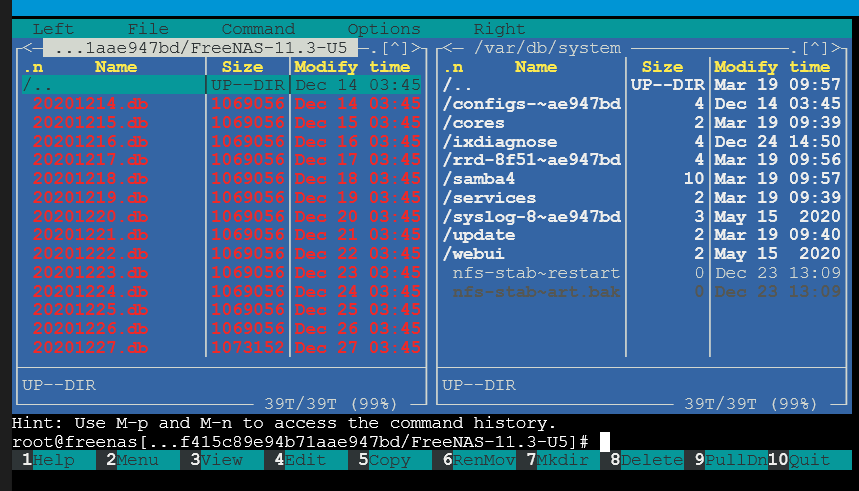This screenshot has width=859, height=491.
Task: Select right panel parent directory '/..'
Action: 642,85
